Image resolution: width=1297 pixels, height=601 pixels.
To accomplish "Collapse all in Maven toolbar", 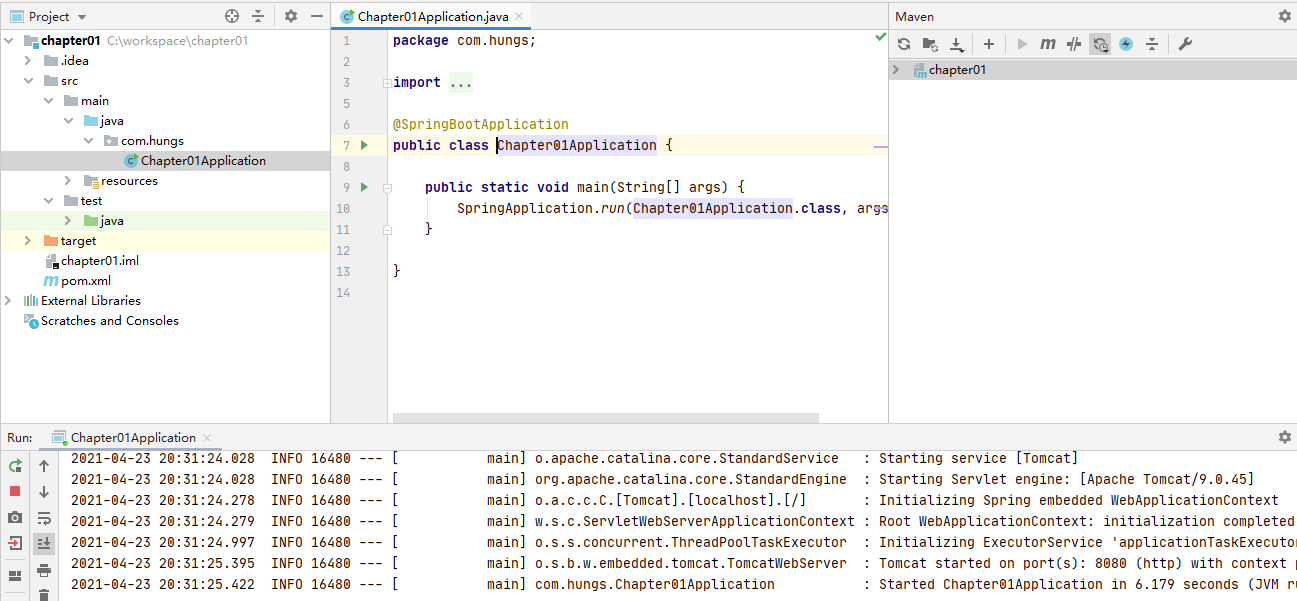I will coord(1152,44).
